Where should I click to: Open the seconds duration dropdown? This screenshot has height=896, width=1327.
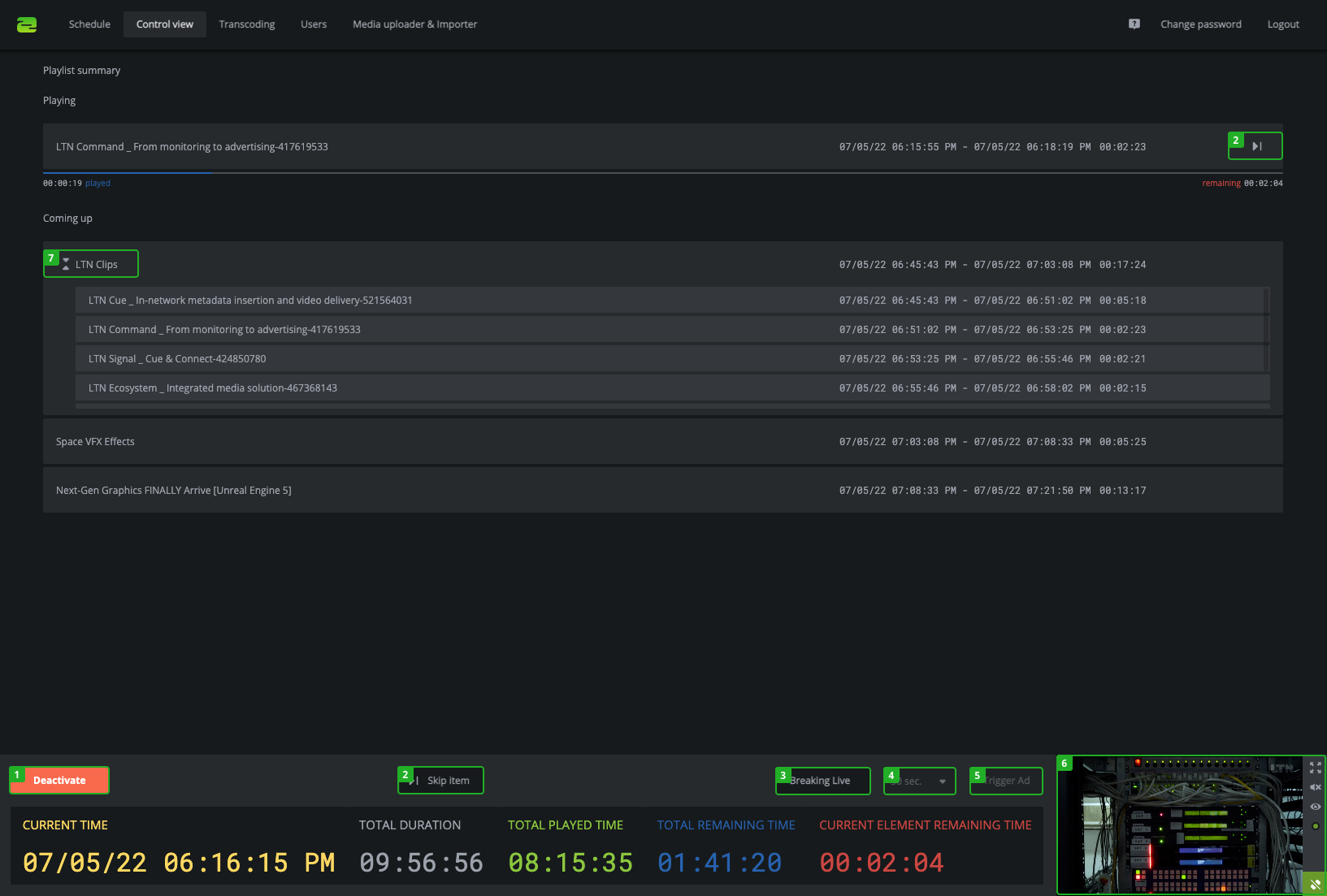tap(920, 781)
